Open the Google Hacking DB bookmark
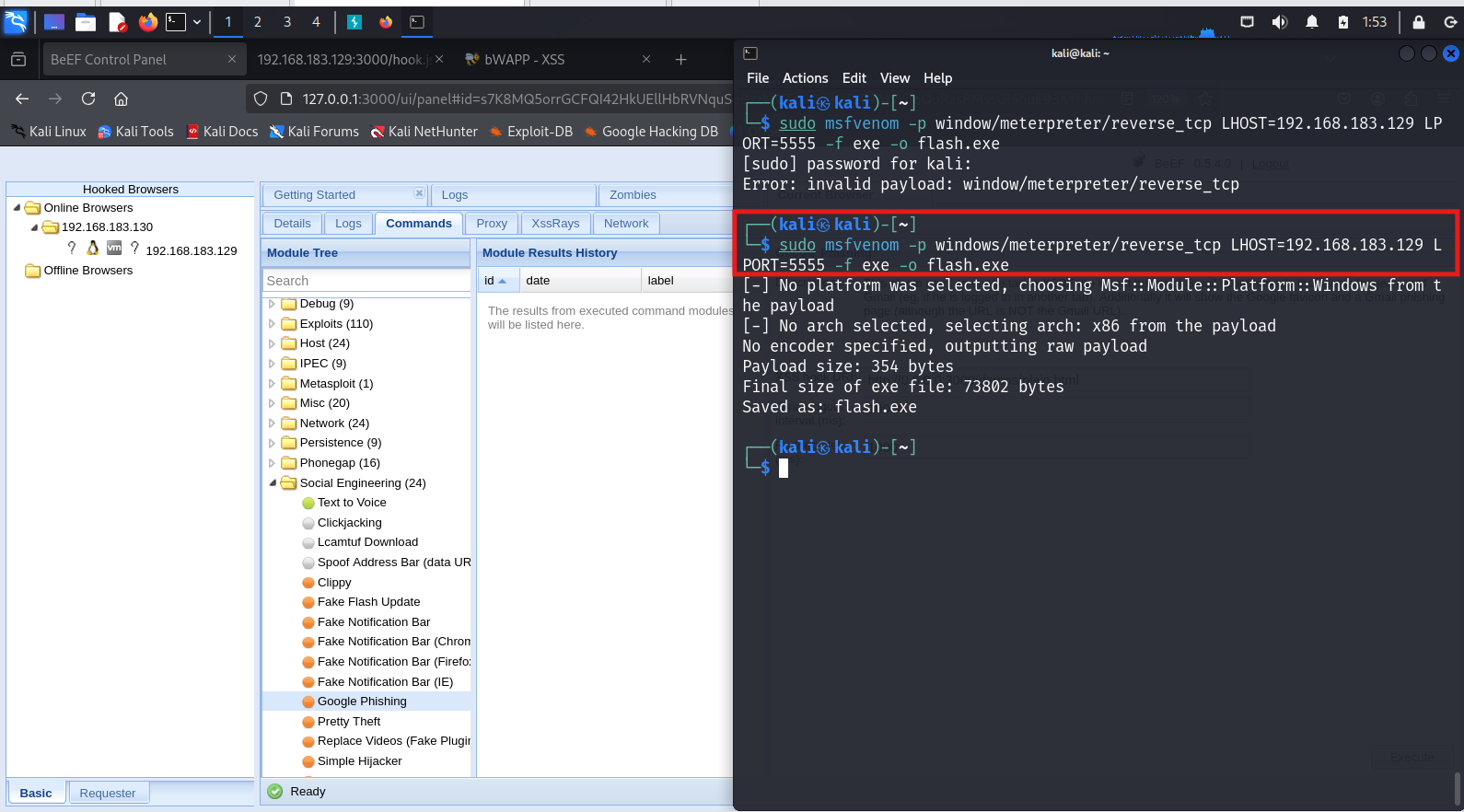The height and width of the screenshot is (812, 1464). coord(651,132)
